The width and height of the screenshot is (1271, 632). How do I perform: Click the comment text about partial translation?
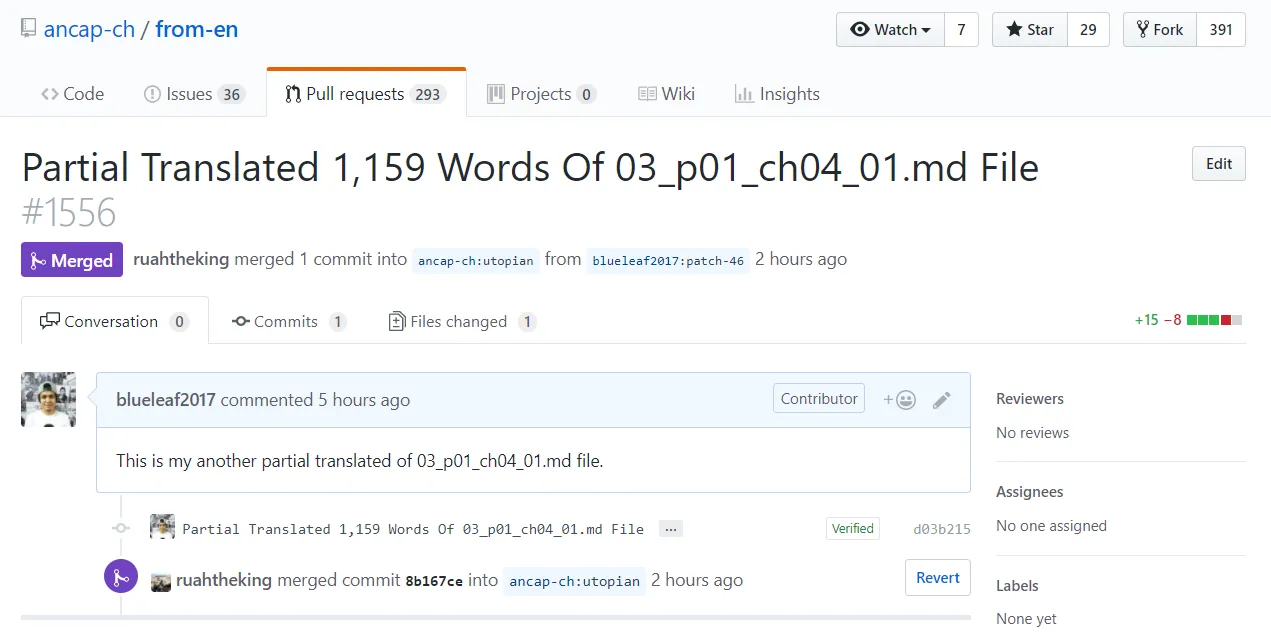[360, 461]
